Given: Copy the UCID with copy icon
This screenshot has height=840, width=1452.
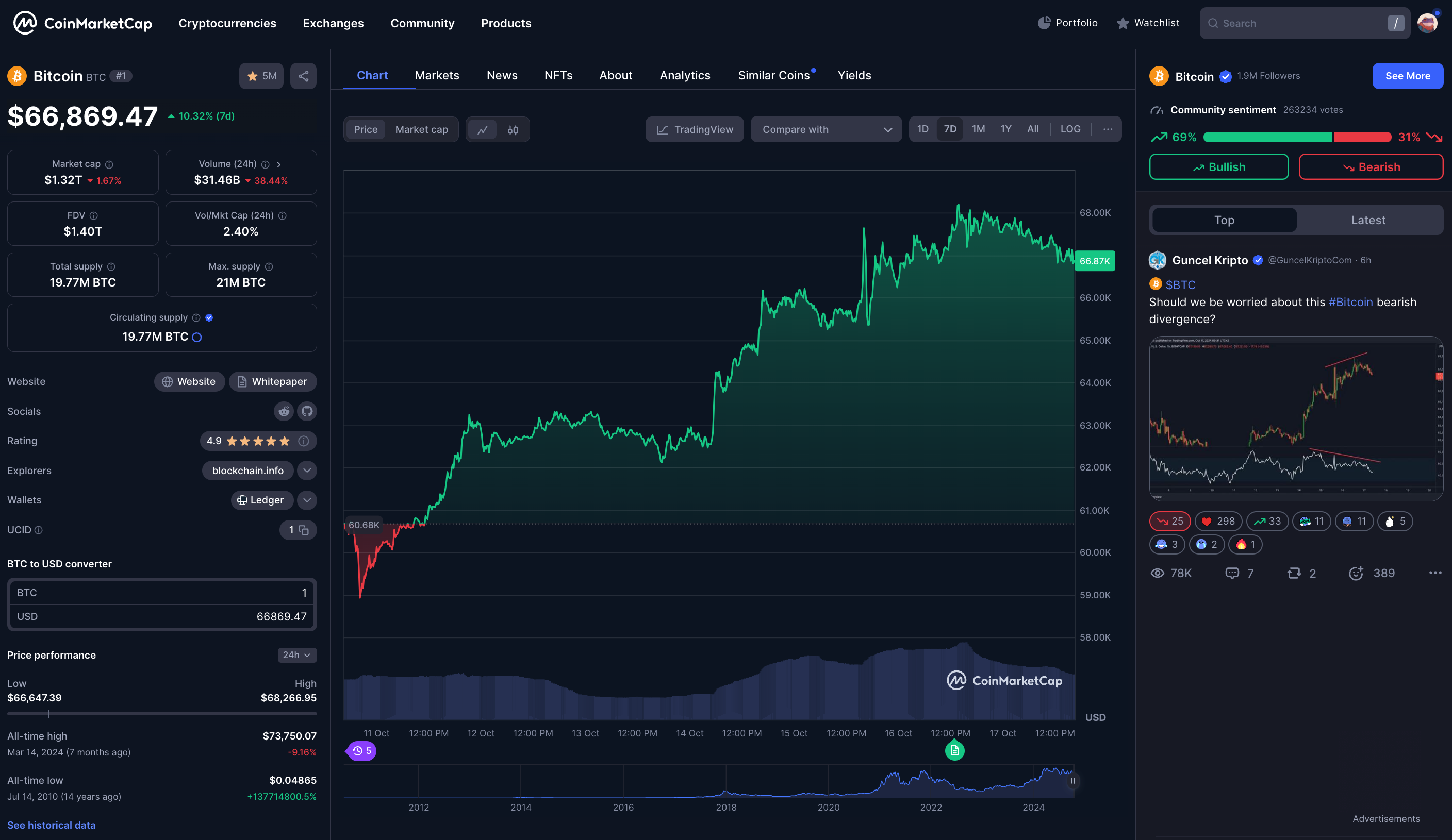Looking at the screenshot, I should (304, 530).
